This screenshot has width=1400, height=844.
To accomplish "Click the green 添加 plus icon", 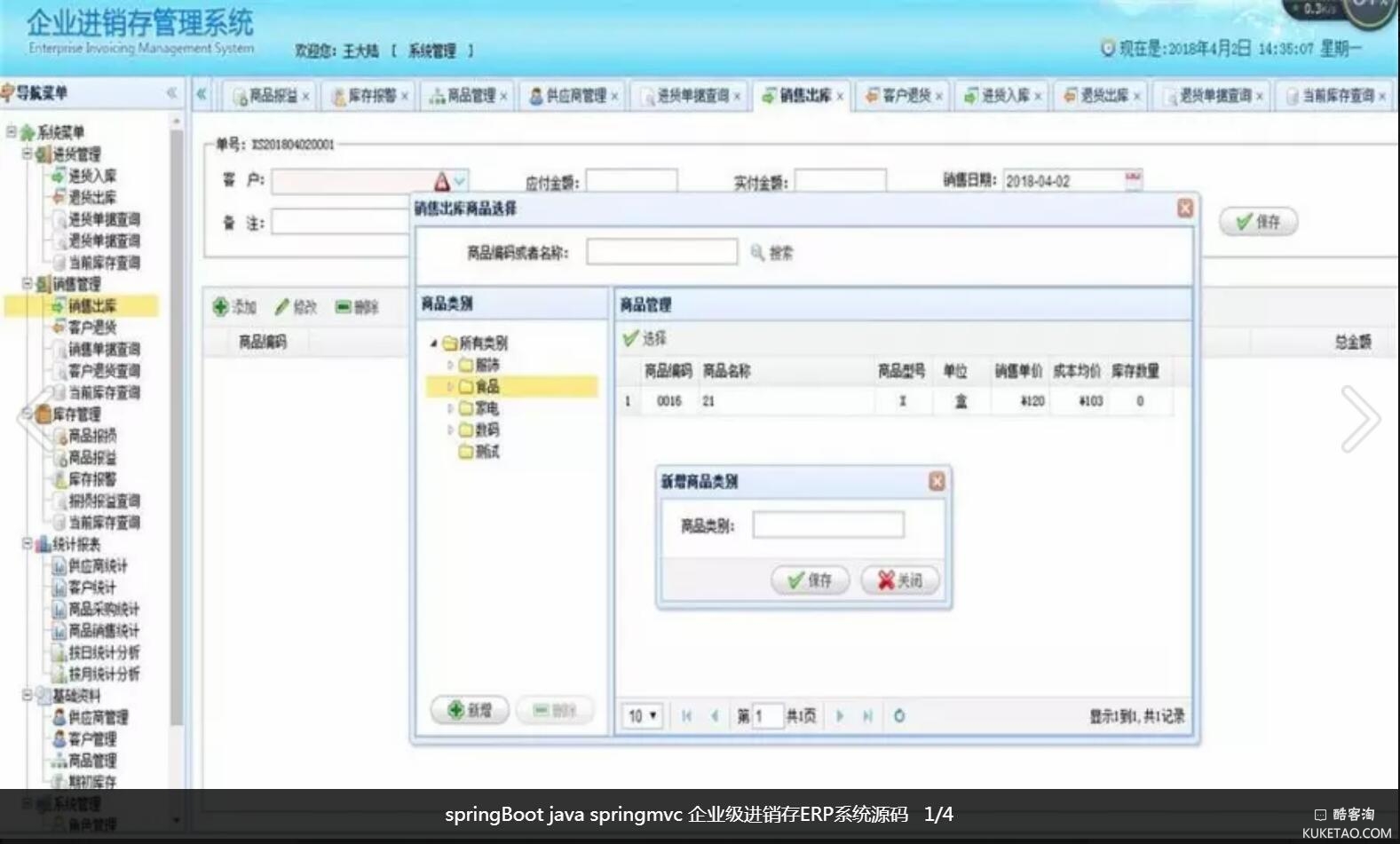I will point(221,307).
